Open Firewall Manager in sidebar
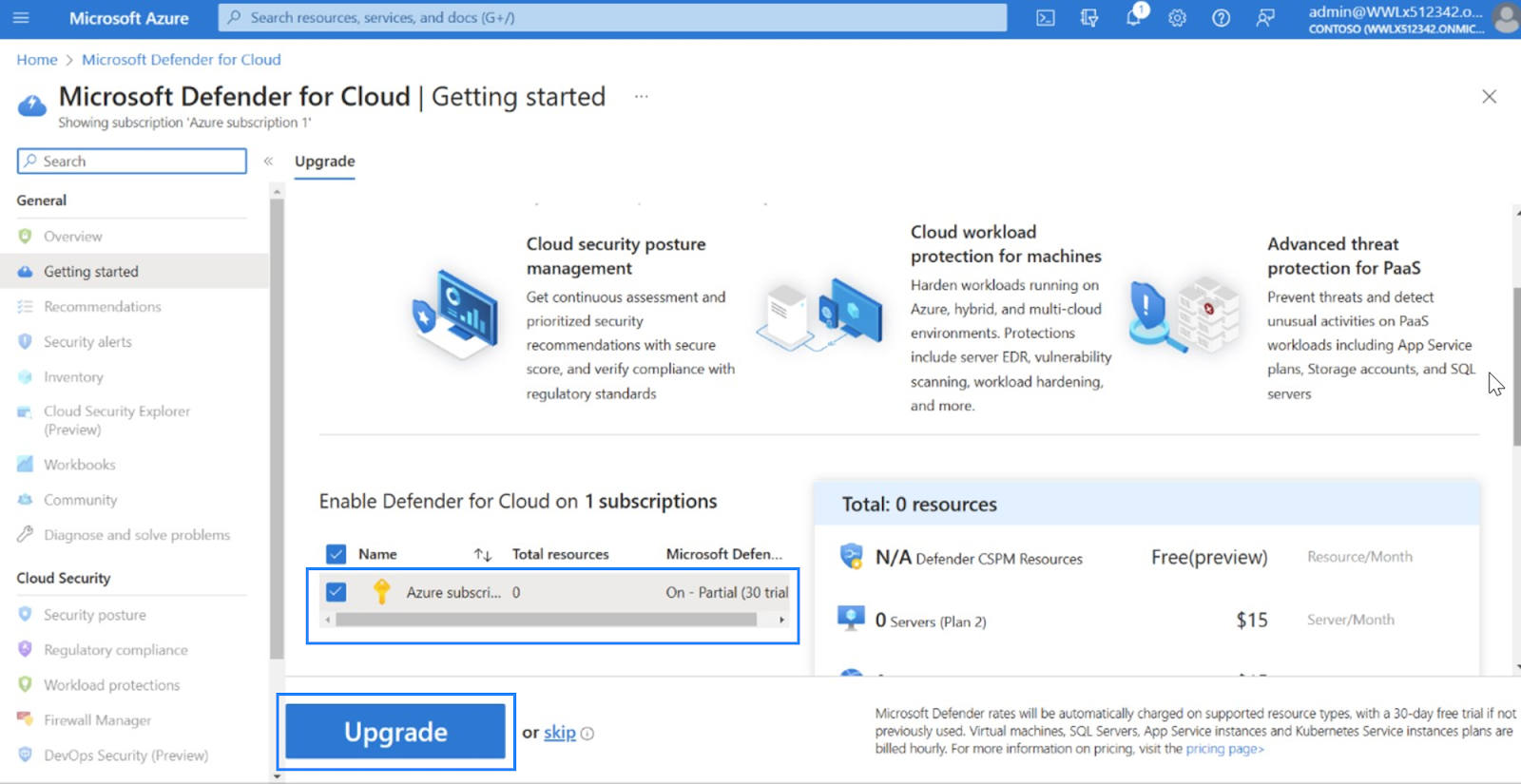Screen dimensions: 1521x784 coord(97,720)
